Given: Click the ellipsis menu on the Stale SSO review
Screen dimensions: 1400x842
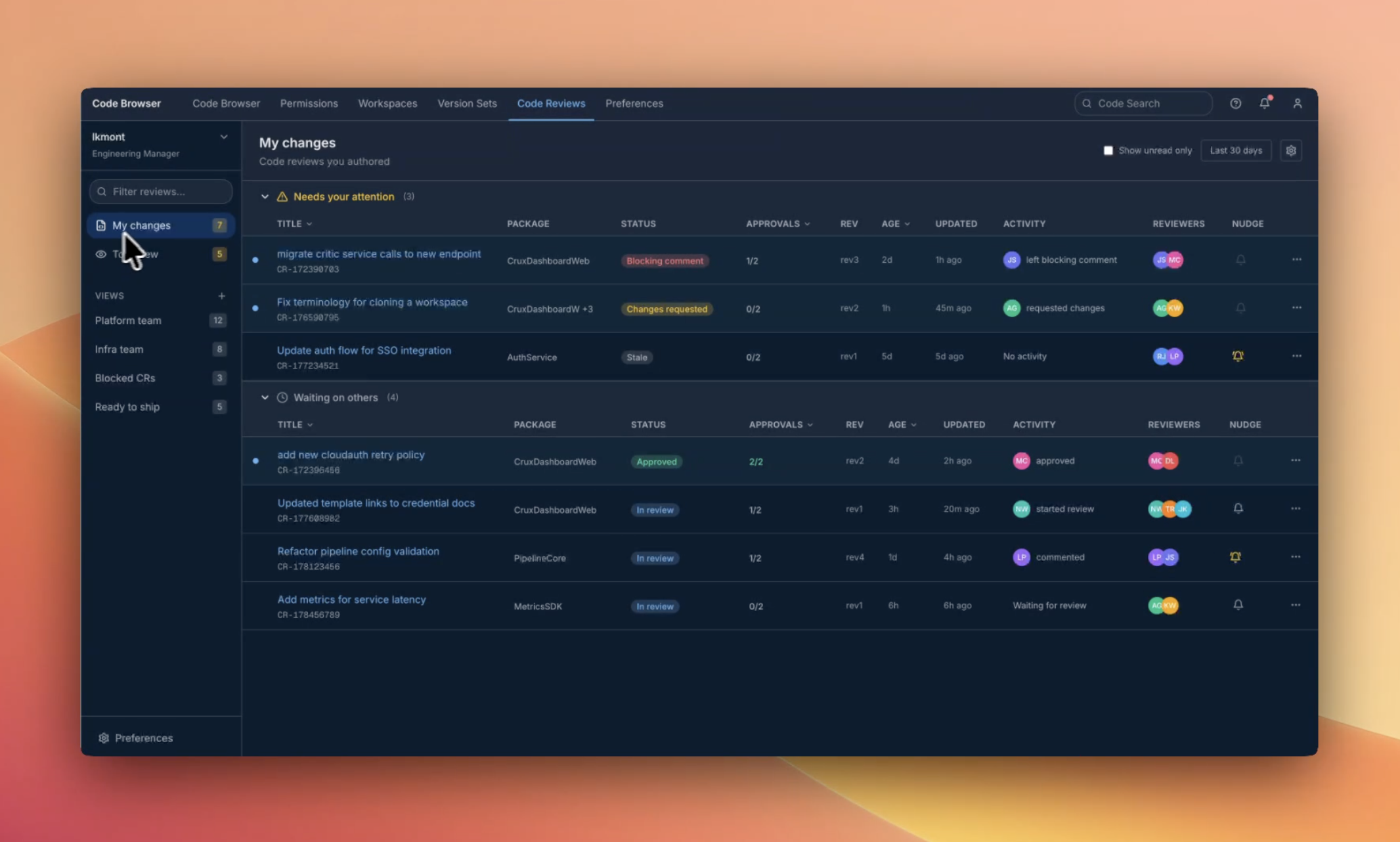Looking at the screenshot, I should 1296,356.
